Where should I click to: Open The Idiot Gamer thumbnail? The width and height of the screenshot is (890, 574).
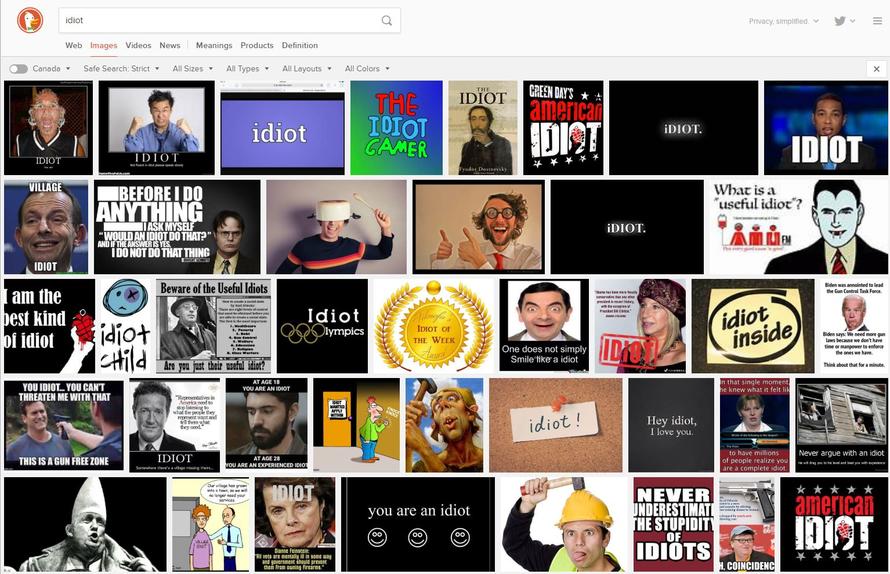[396, 128]
